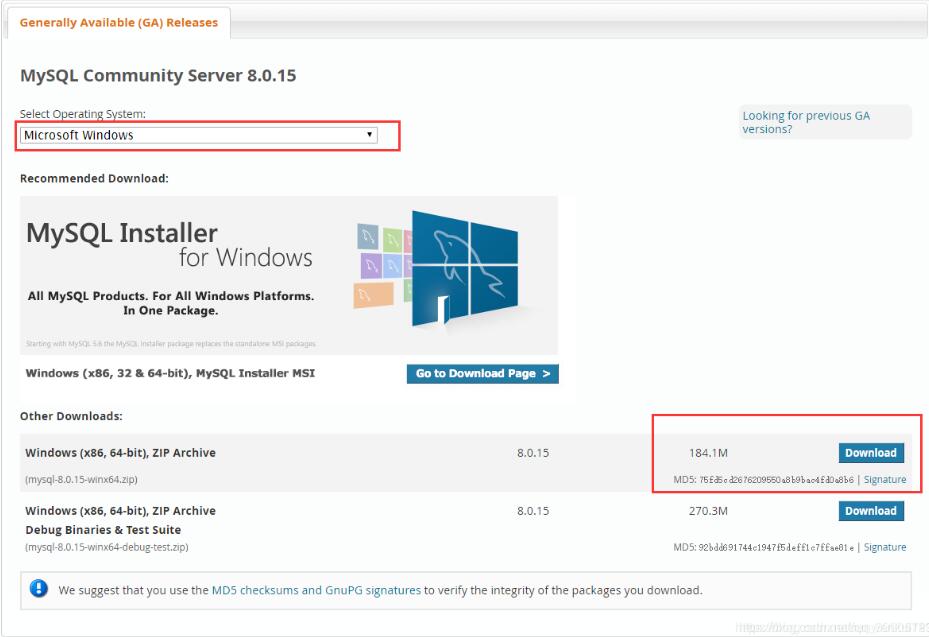Click the mysql-8.0.15-winx64.zip filename text
This screenshot has width=929, height=637.
pos(82,480)
